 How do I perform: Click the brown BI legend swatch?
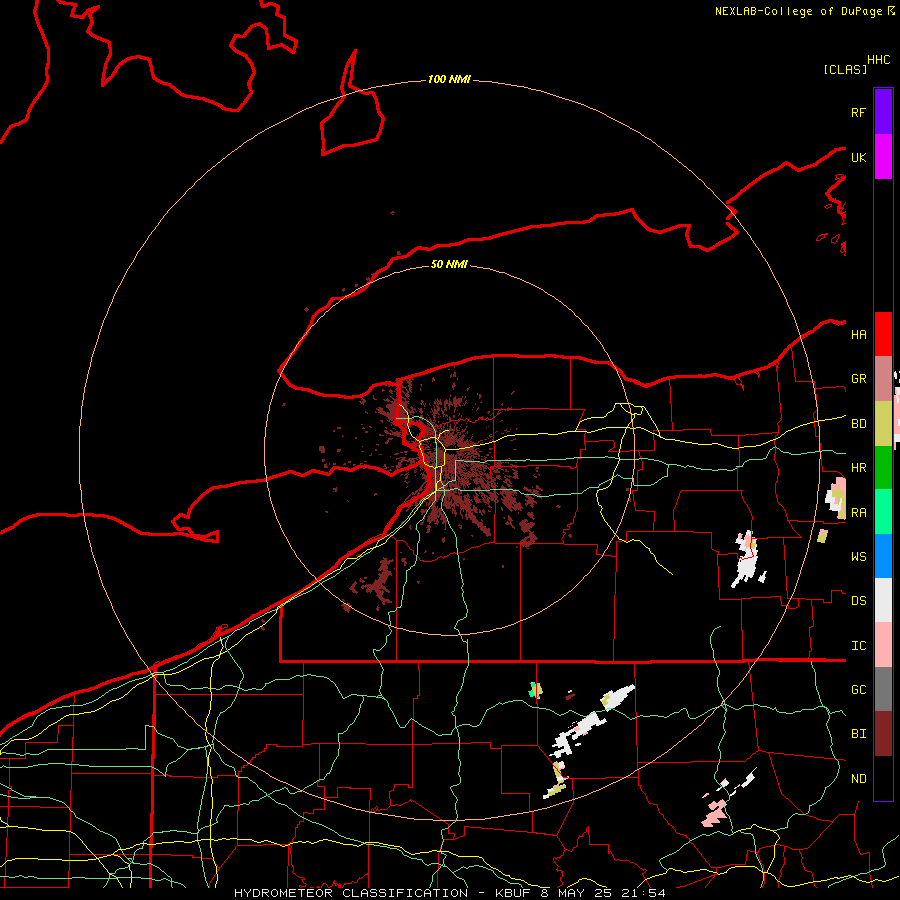883,734
